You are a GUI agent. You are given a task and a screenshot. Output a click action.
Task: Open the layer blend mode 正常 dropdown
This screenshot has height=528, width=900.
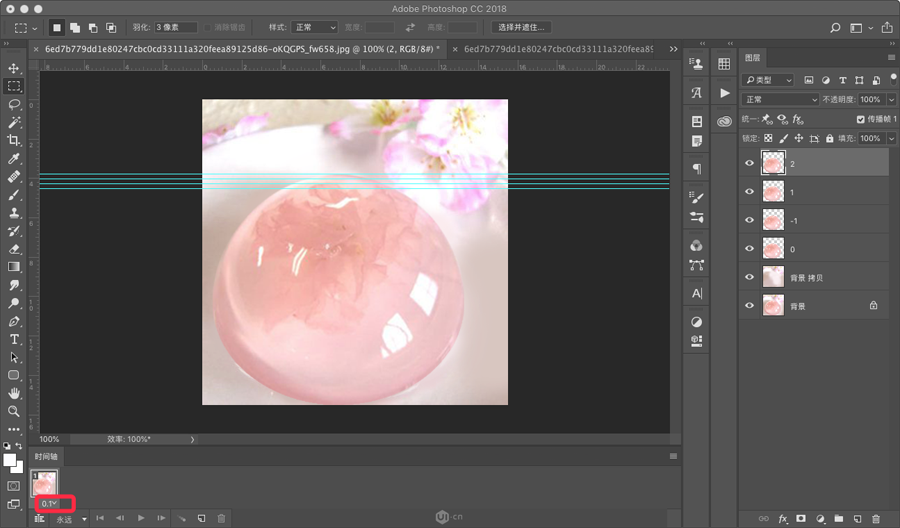tap(781, 100)
